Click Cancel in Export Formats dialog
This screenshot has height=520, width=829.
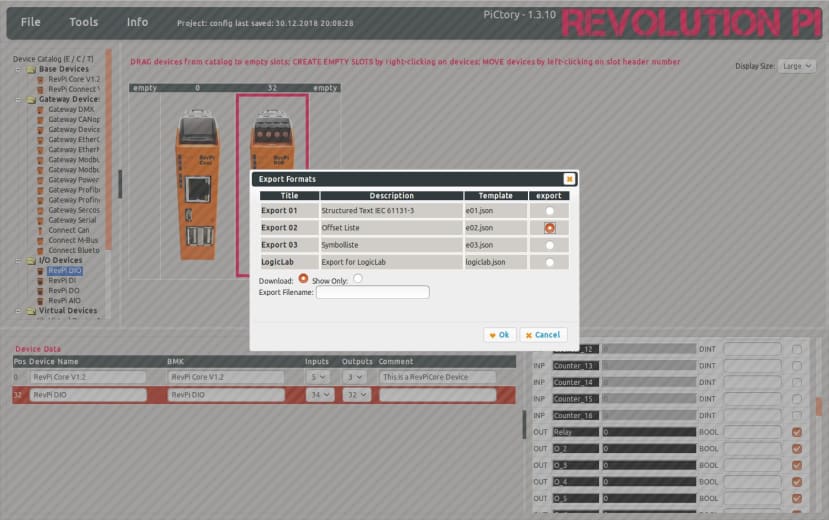point(543,335)
